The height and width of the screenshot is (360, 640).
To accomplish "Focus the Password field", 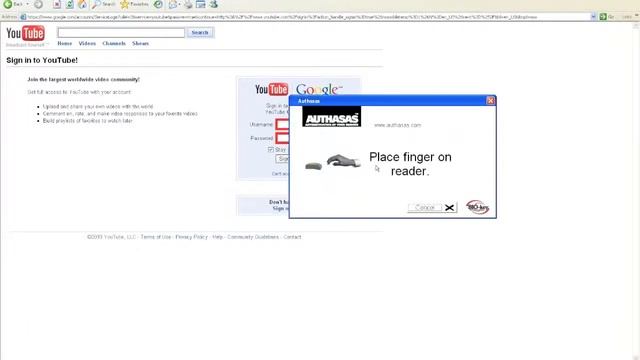I will [282, 138].
